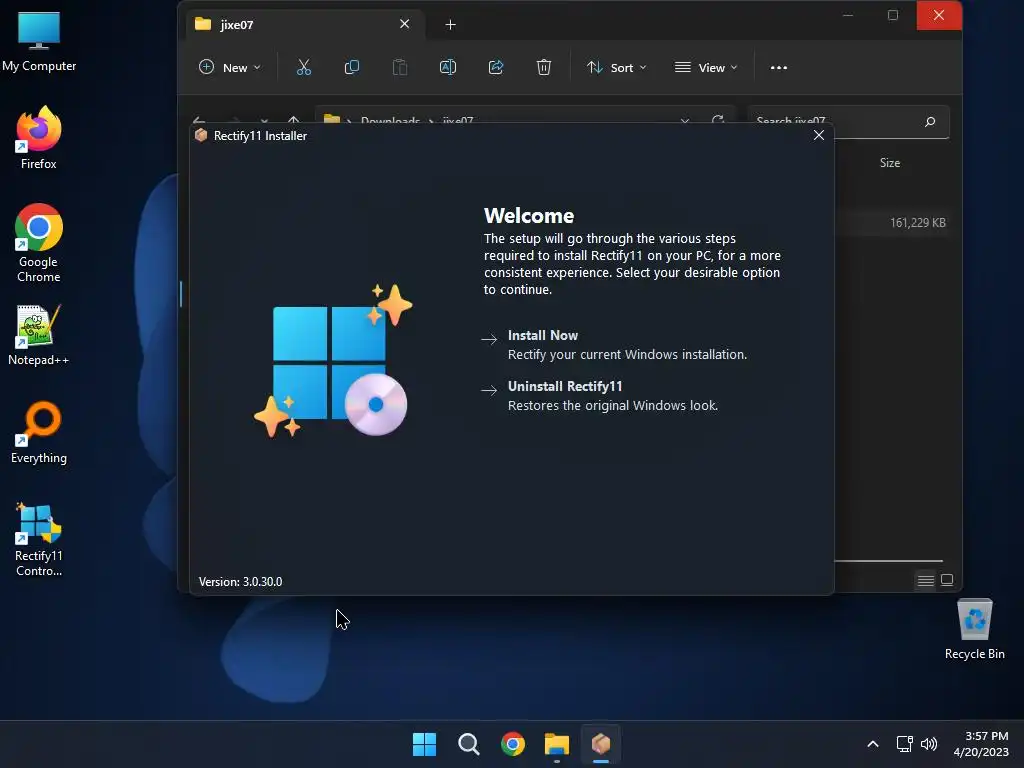Image resolution: width=1024 pixels, height=768 pixels.
Task: Click the Size column header
Action: [889, 163]
